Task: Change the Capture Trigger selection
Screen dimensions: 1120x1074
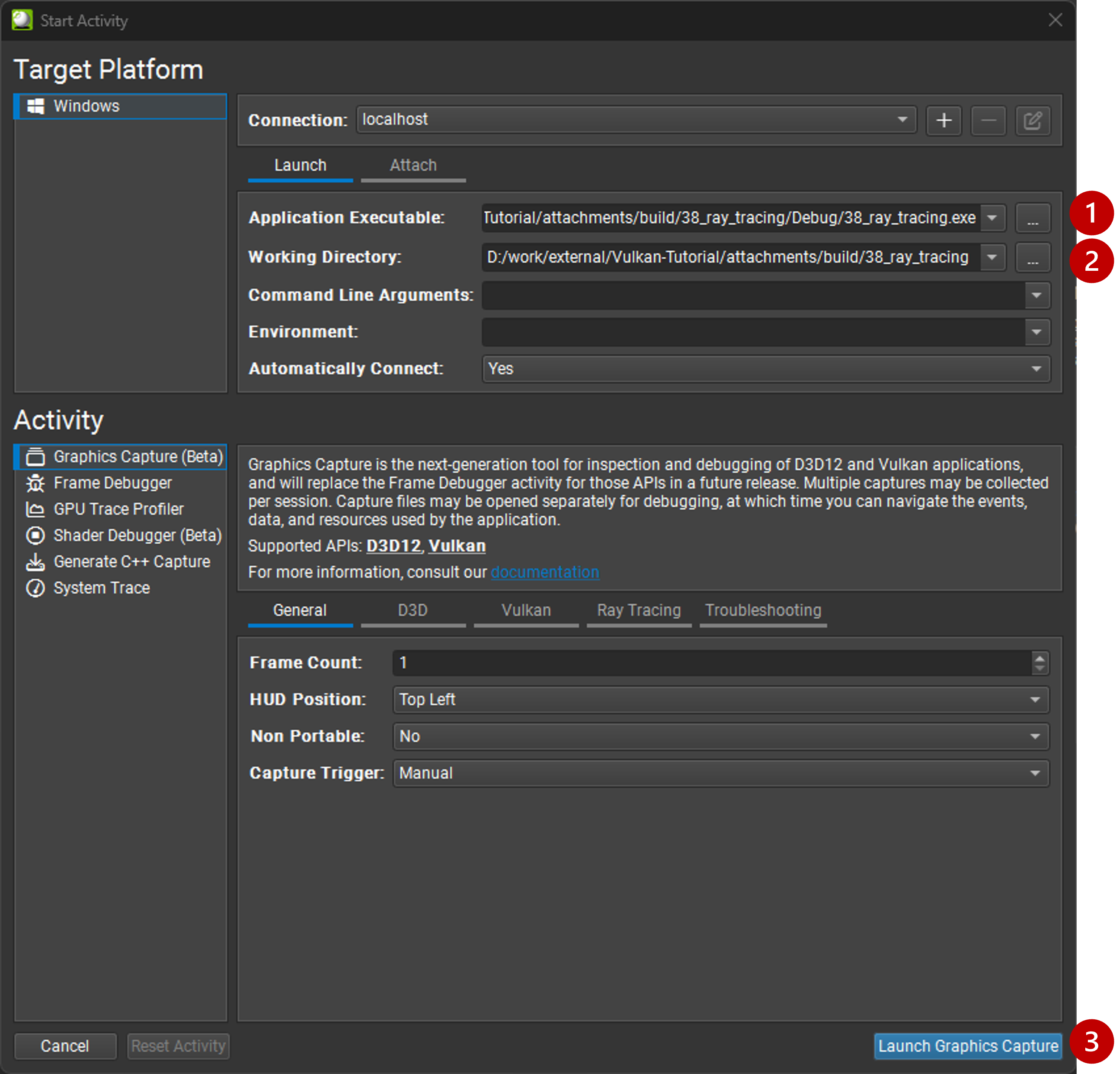Action: coord(1036,773)
